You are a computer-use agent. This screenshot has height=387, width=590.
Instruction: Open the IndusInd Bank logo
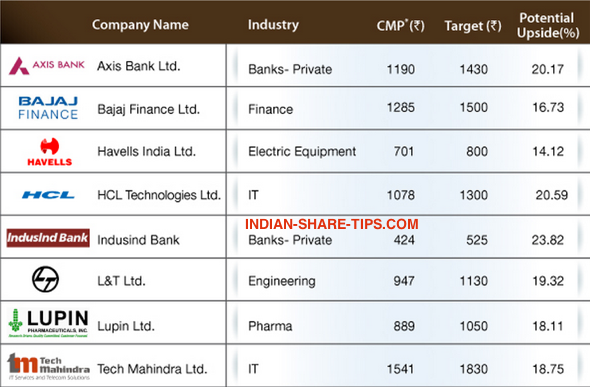[x=48, y=238]
